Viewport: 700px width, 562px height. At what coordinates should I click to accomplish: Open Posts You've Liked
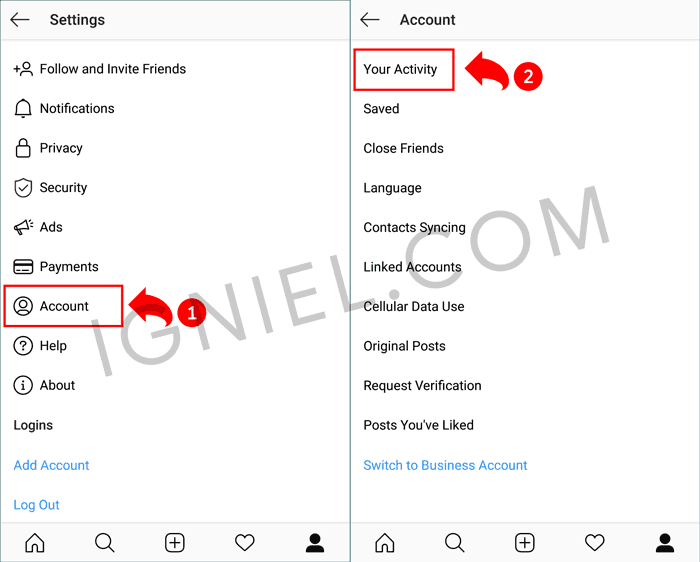tap(418, 425)
